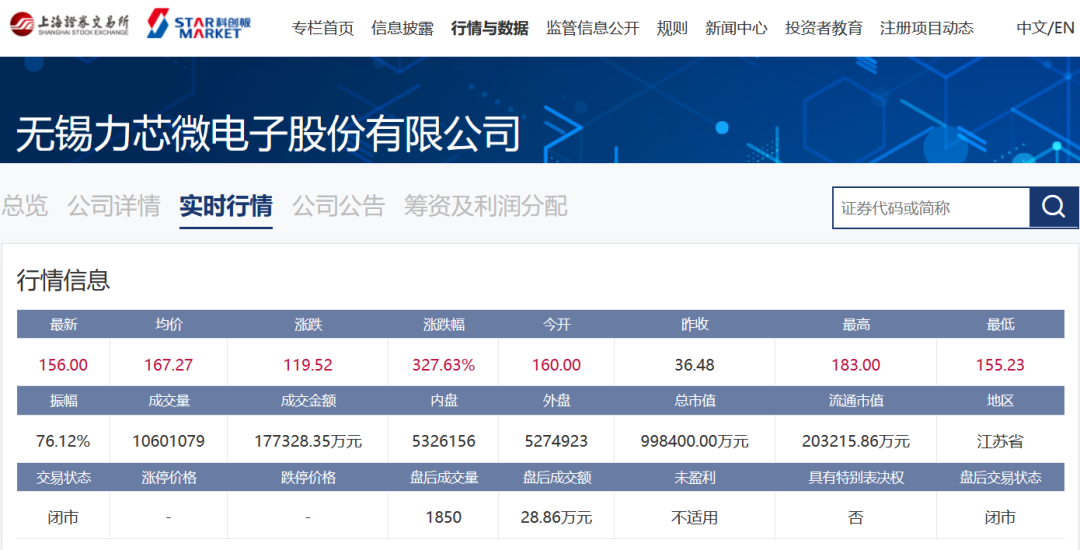Click the 涨跌幅 column header
The width and height of the screenshot is (1080, 550).
click(444, 324)
